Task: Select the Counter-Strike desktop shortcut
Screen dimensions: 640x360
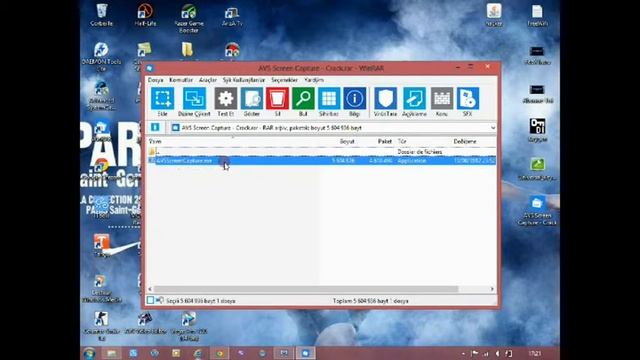Action: (x=102, y=326)
